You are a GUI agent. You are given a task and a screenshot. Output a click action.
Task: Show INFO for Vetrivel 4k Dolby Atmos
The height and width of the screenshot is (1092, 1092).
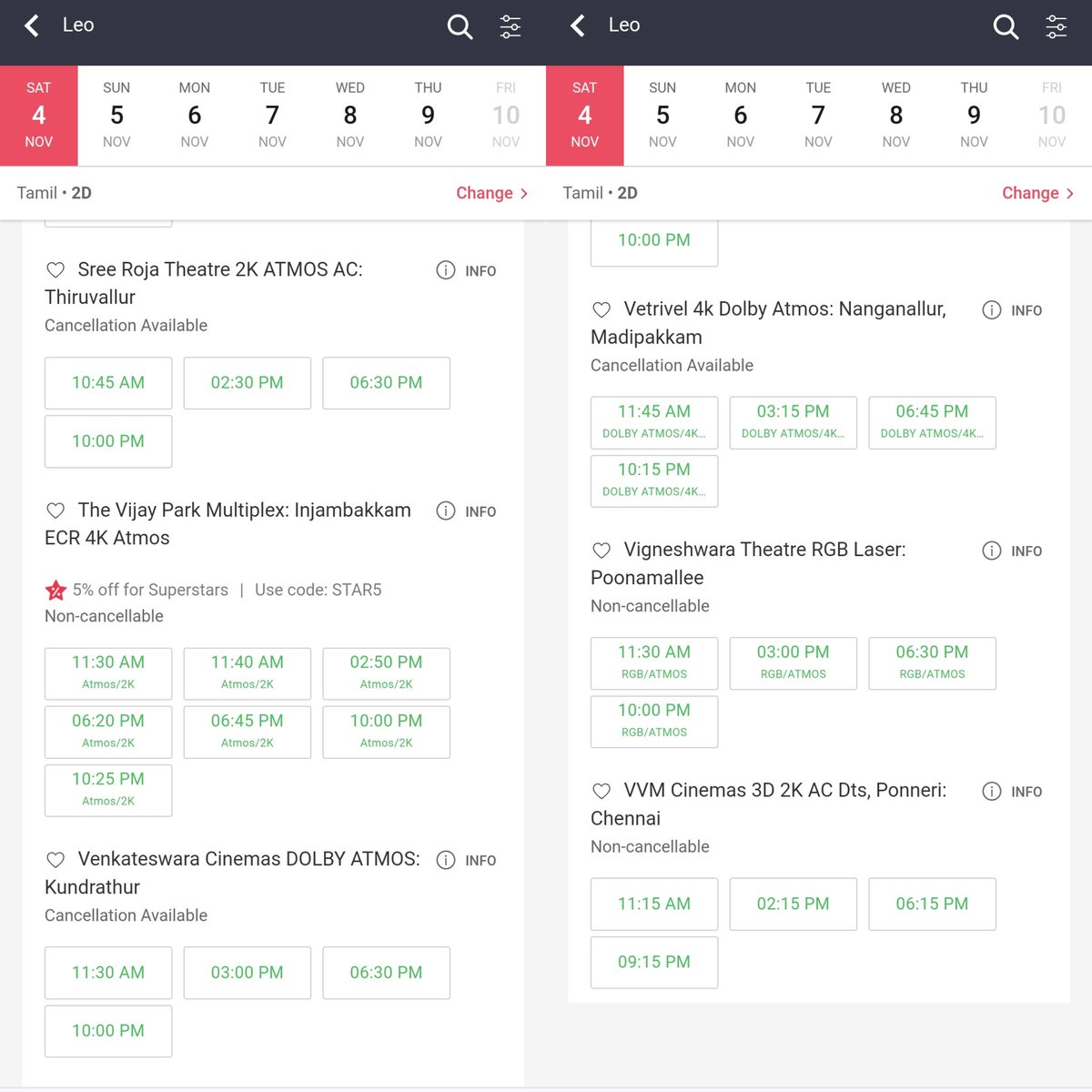[x=1012, y=310]
